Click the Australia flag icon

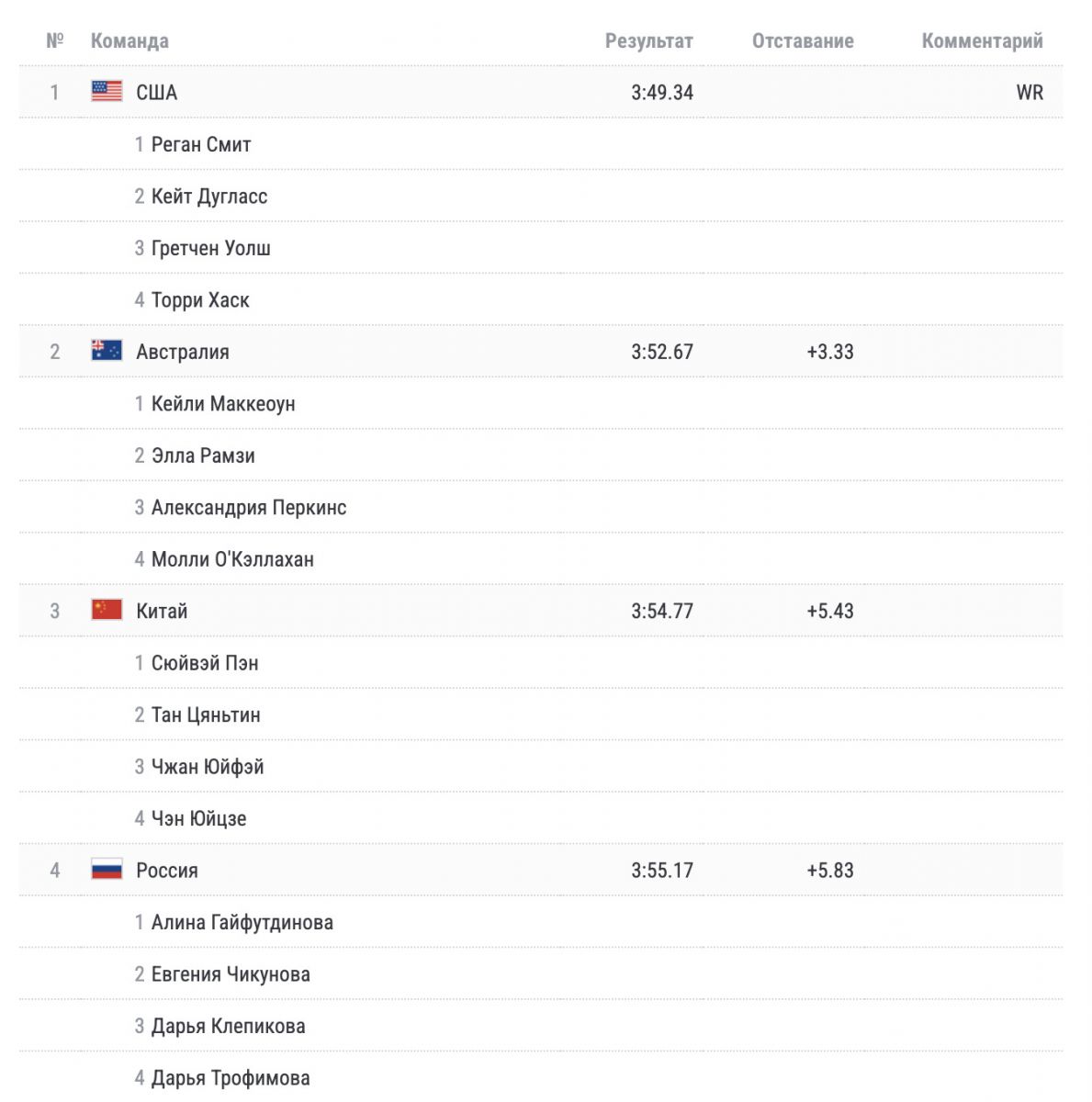107,350
